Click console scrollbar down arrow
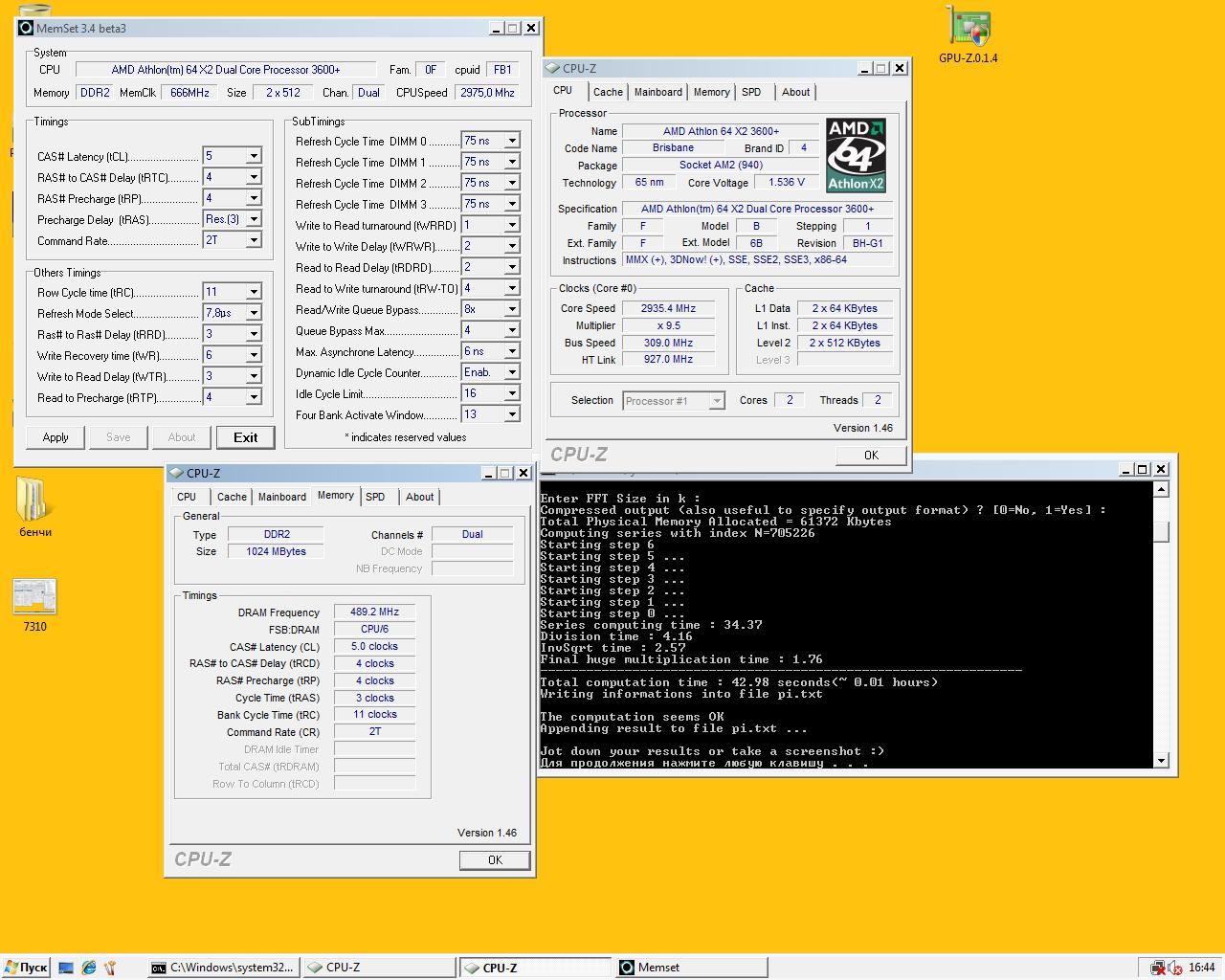 1161,760
